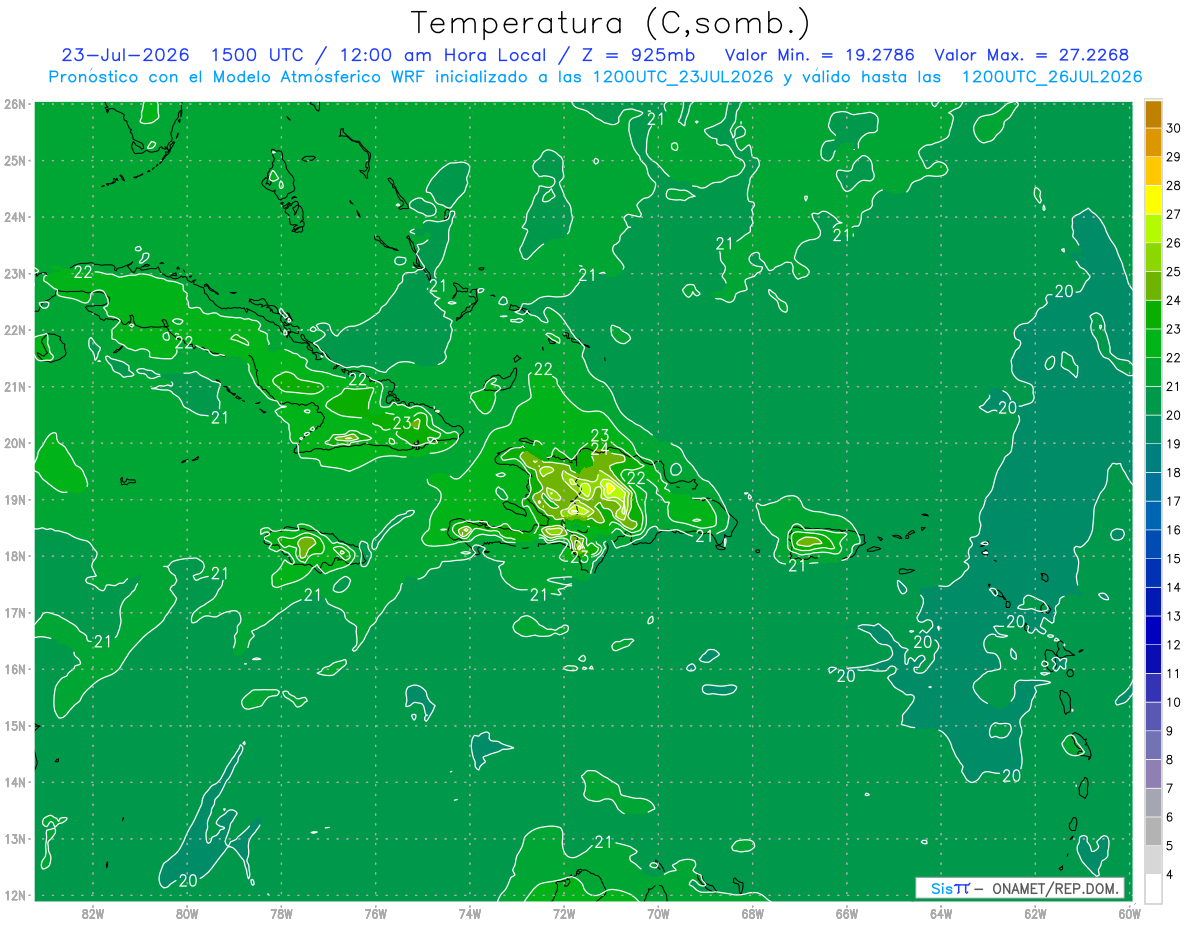Select the date text "23-Jul-2026"
1200x927 pixels.
tap(125, 55)
